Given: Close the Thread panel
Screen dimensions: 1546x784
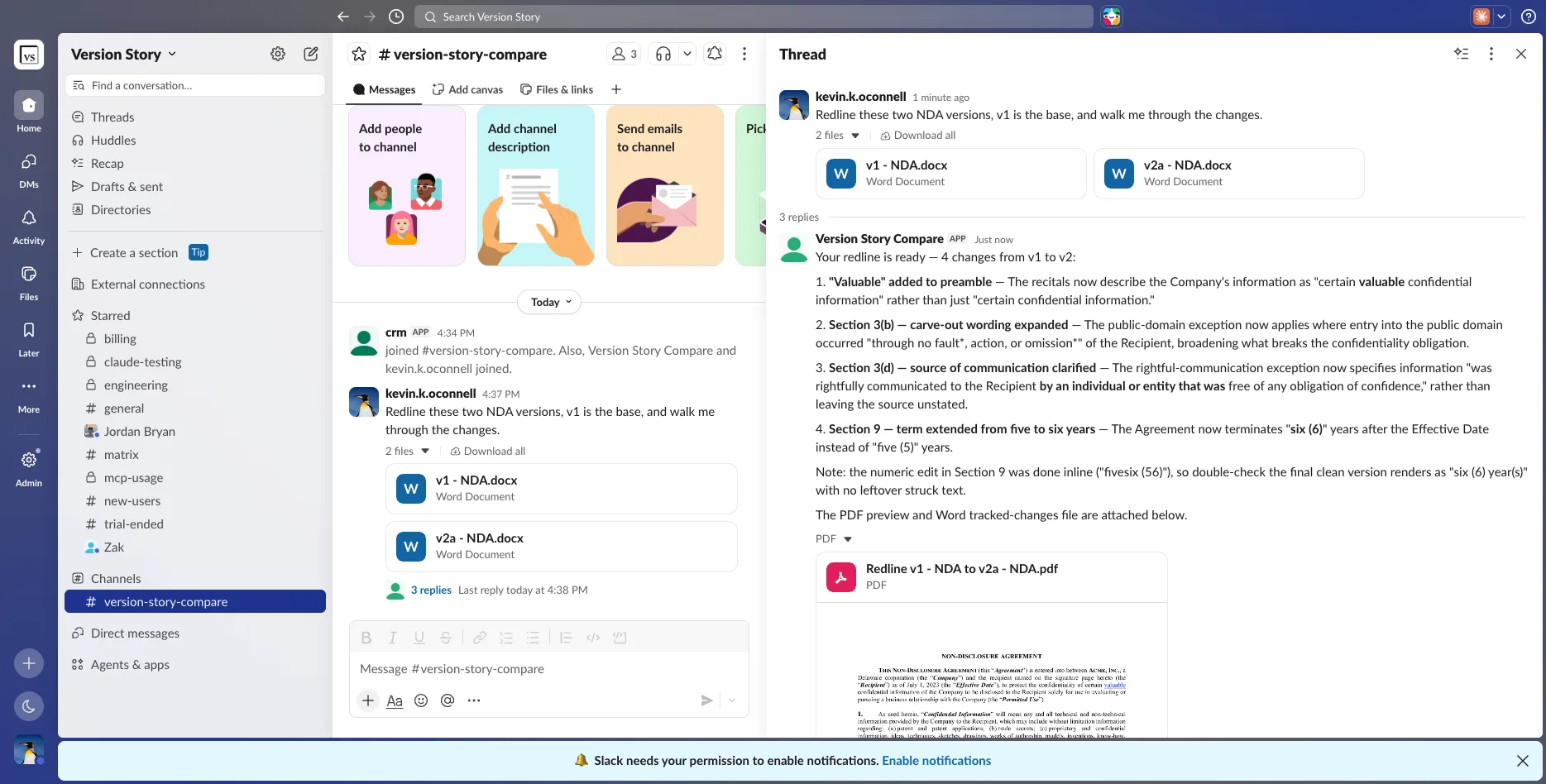Looking at the screenshot, I should 1521,54.
